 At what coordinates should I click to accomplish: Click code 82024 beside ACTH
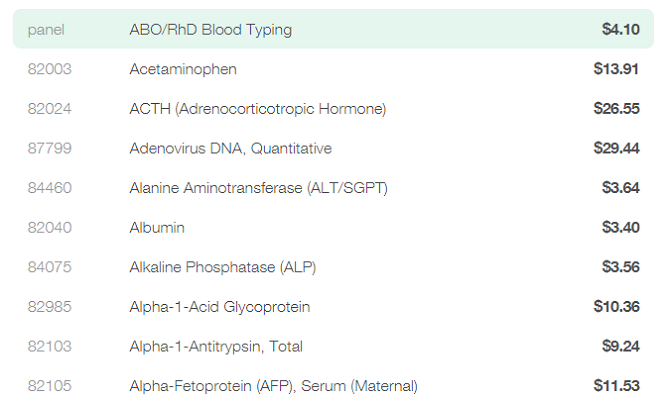49,109
